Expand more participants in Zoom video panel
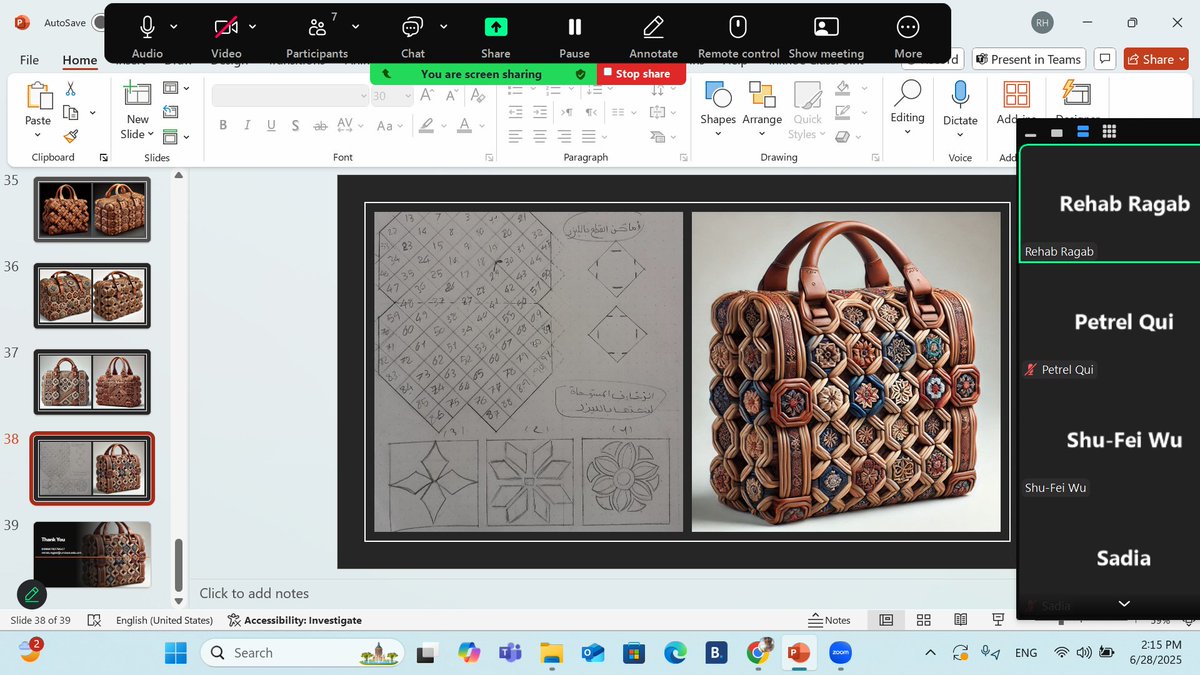This screenshot has width=1200, height=675. point(1124,604)
